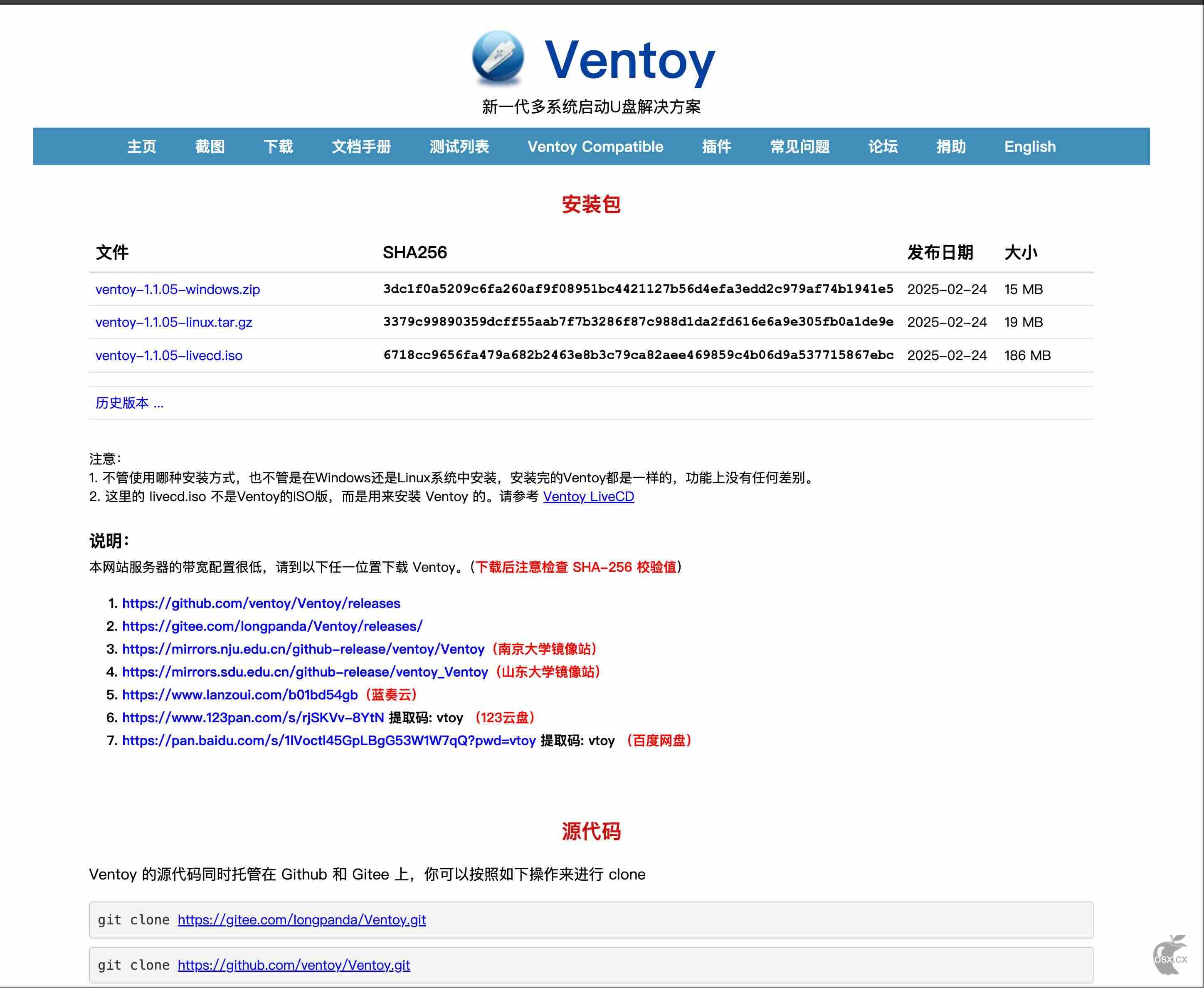1204x988 pixels.
Task: Click the SHA256 column header
Action: pos(415,252)
